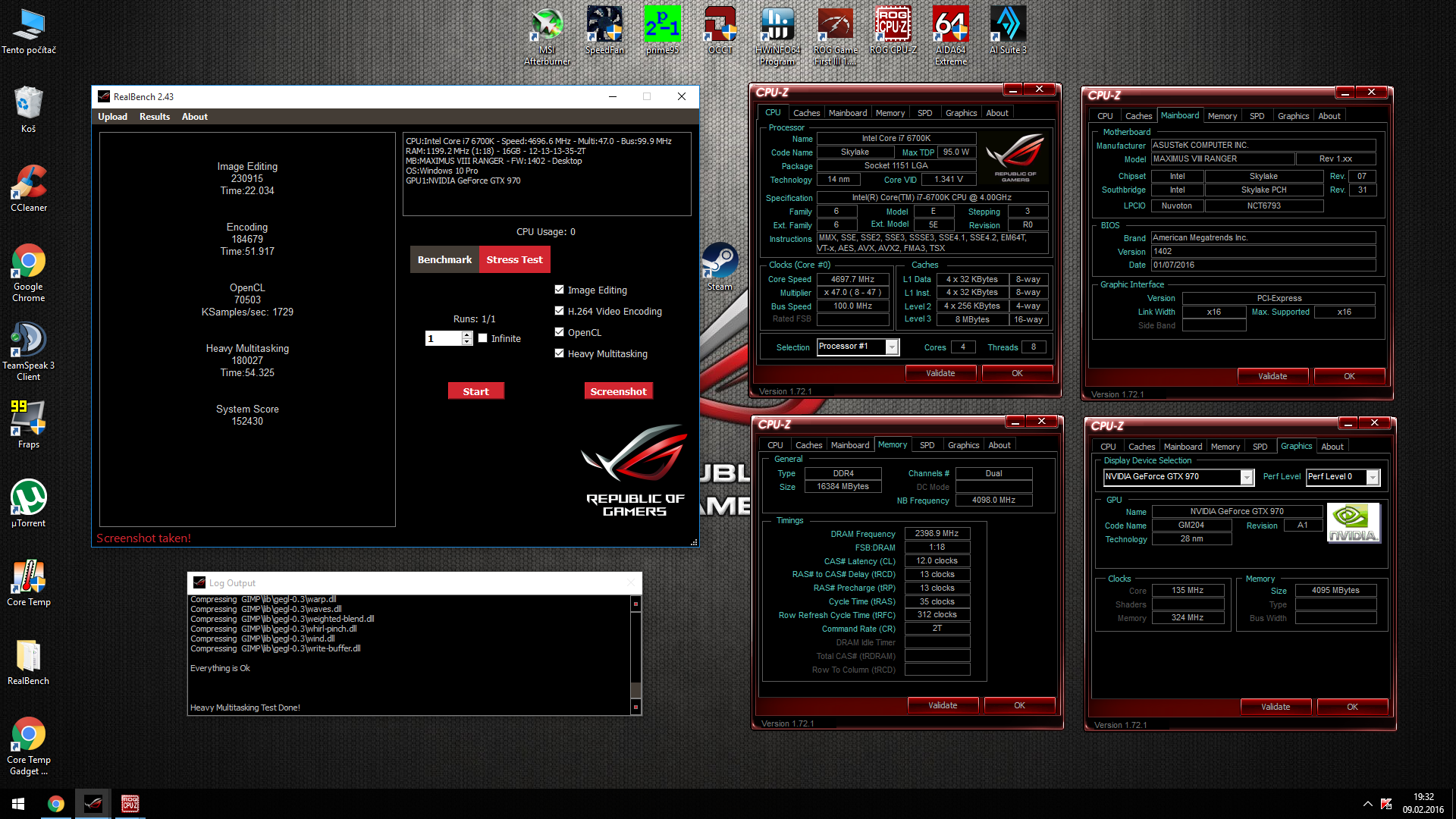Open the Core Temp desktop icon

coord(29,582)
